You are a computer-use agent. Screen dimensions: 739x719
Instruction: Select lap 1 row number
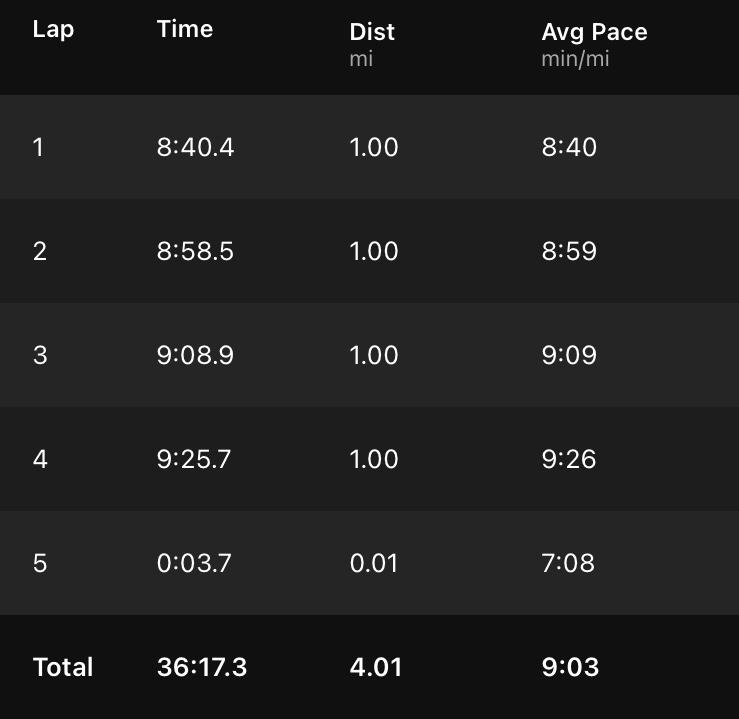pos(39,147)
